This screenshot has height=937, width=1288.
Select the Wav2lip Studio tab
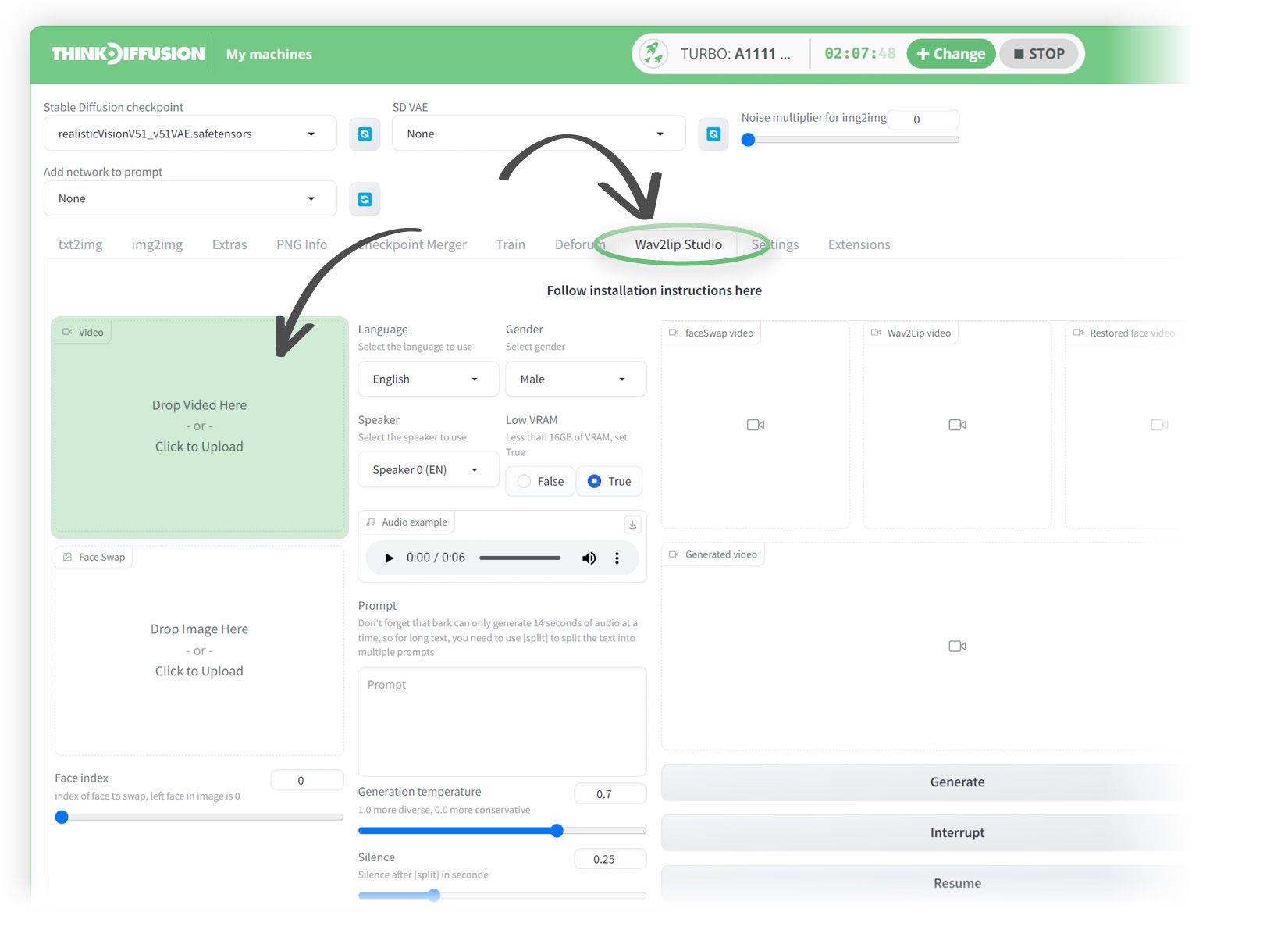[678, 244]
